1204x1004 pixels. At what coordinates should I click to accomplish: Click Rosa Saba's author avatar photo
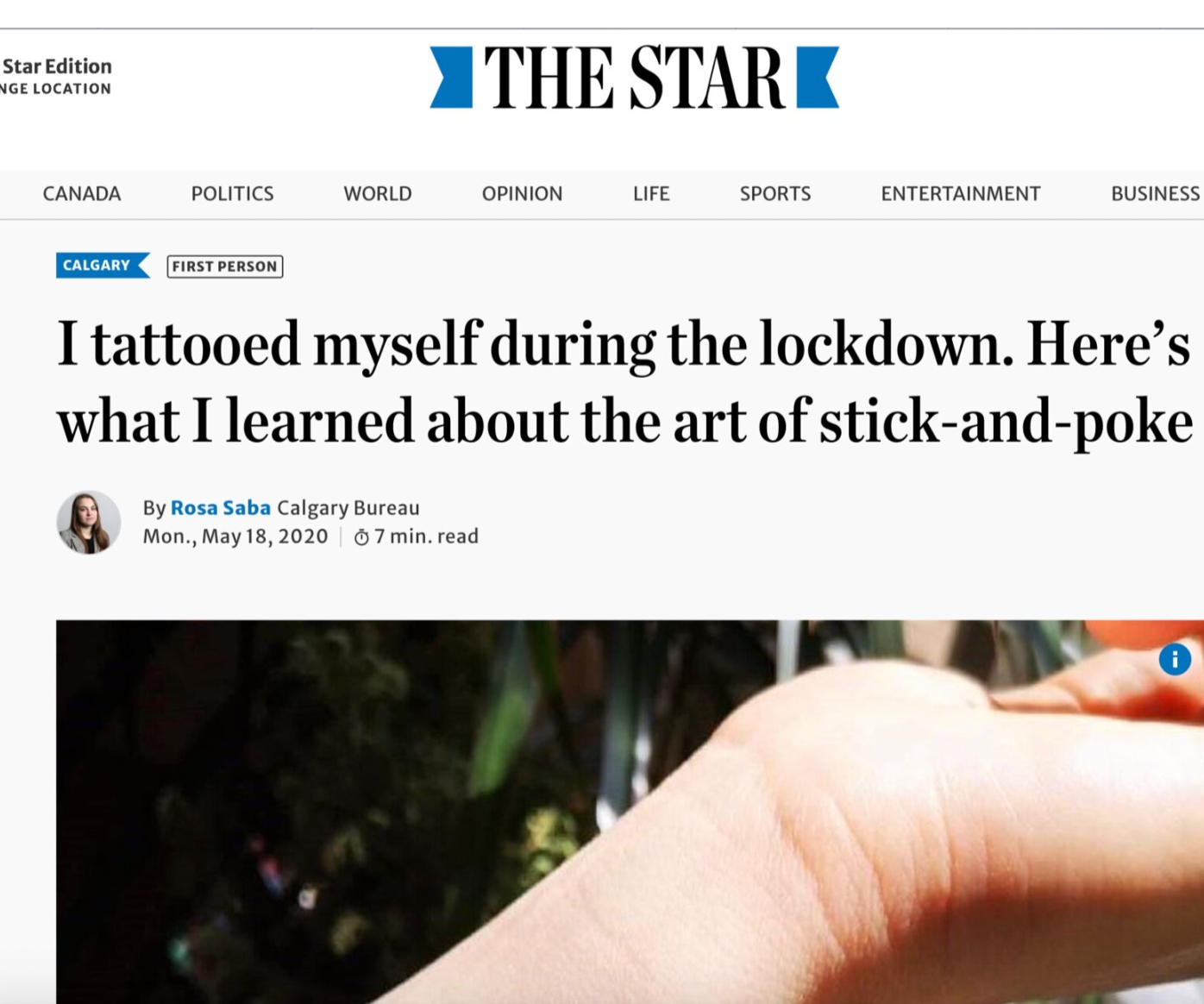tap(88, 523)
